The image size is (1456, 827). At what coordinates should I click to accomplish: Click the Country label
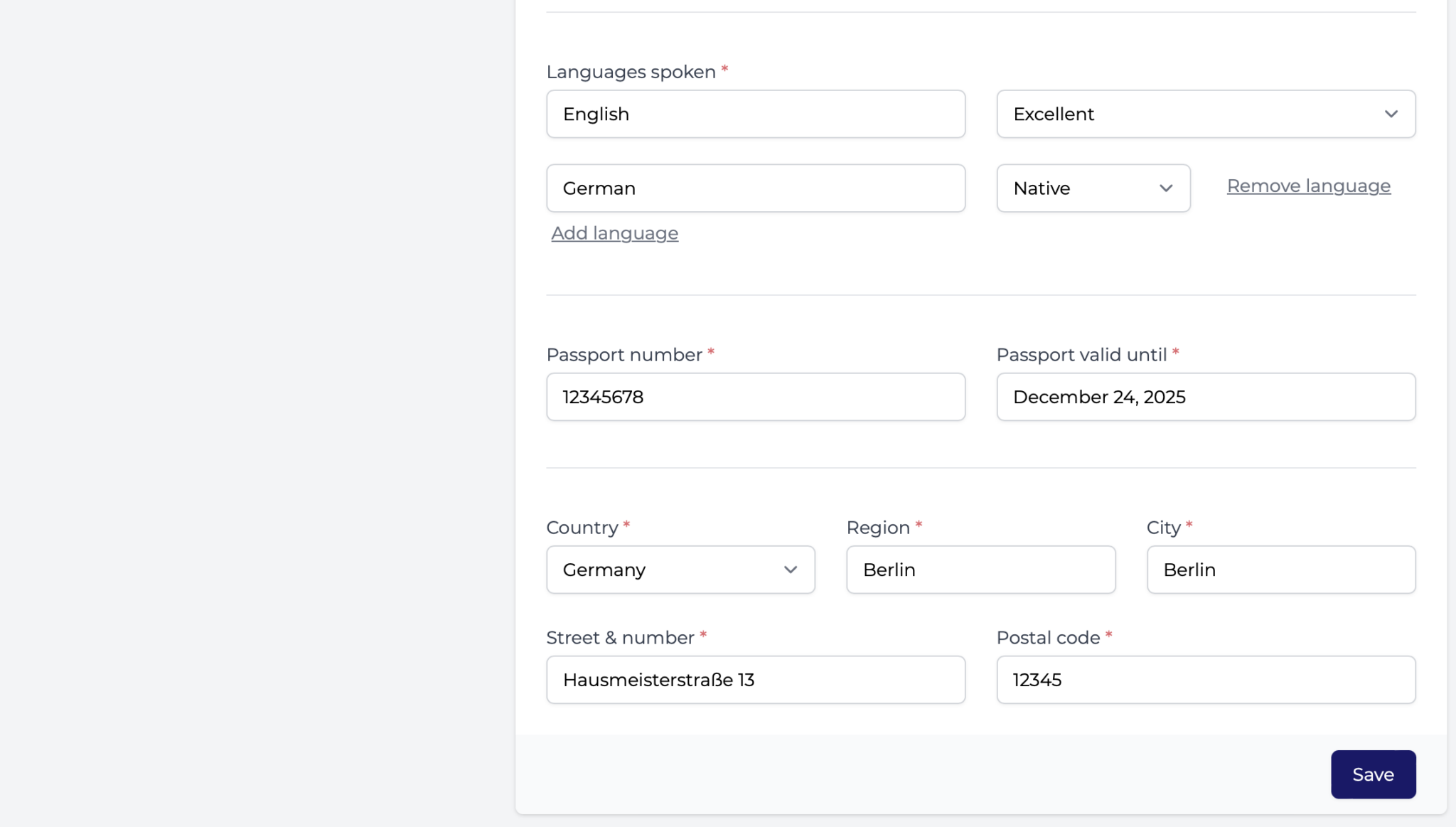tap(582, 528)
